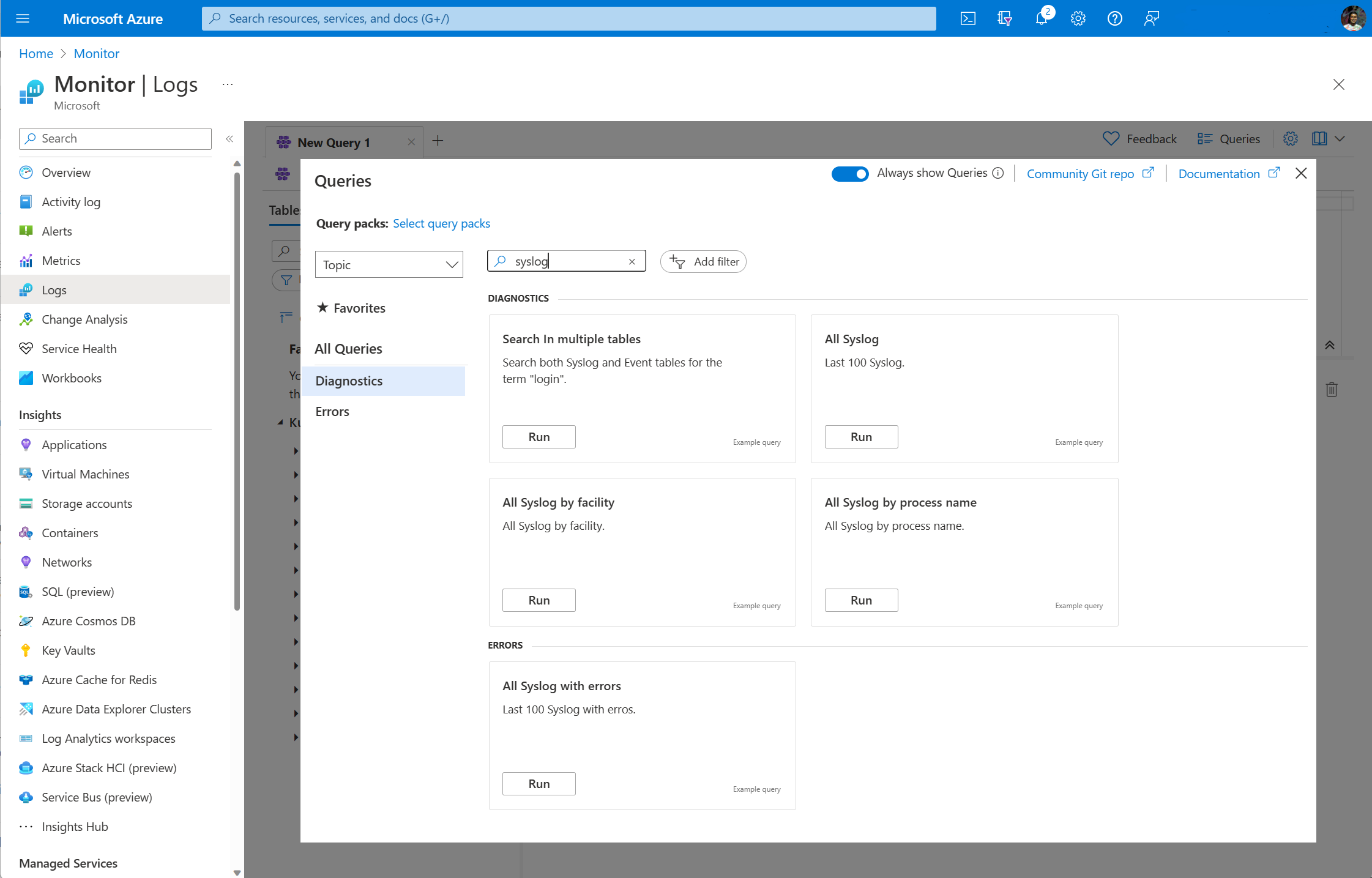Screen dimensions: 1372x878
Task: Open Community Git repo link
Action: tap(1089, 174)
